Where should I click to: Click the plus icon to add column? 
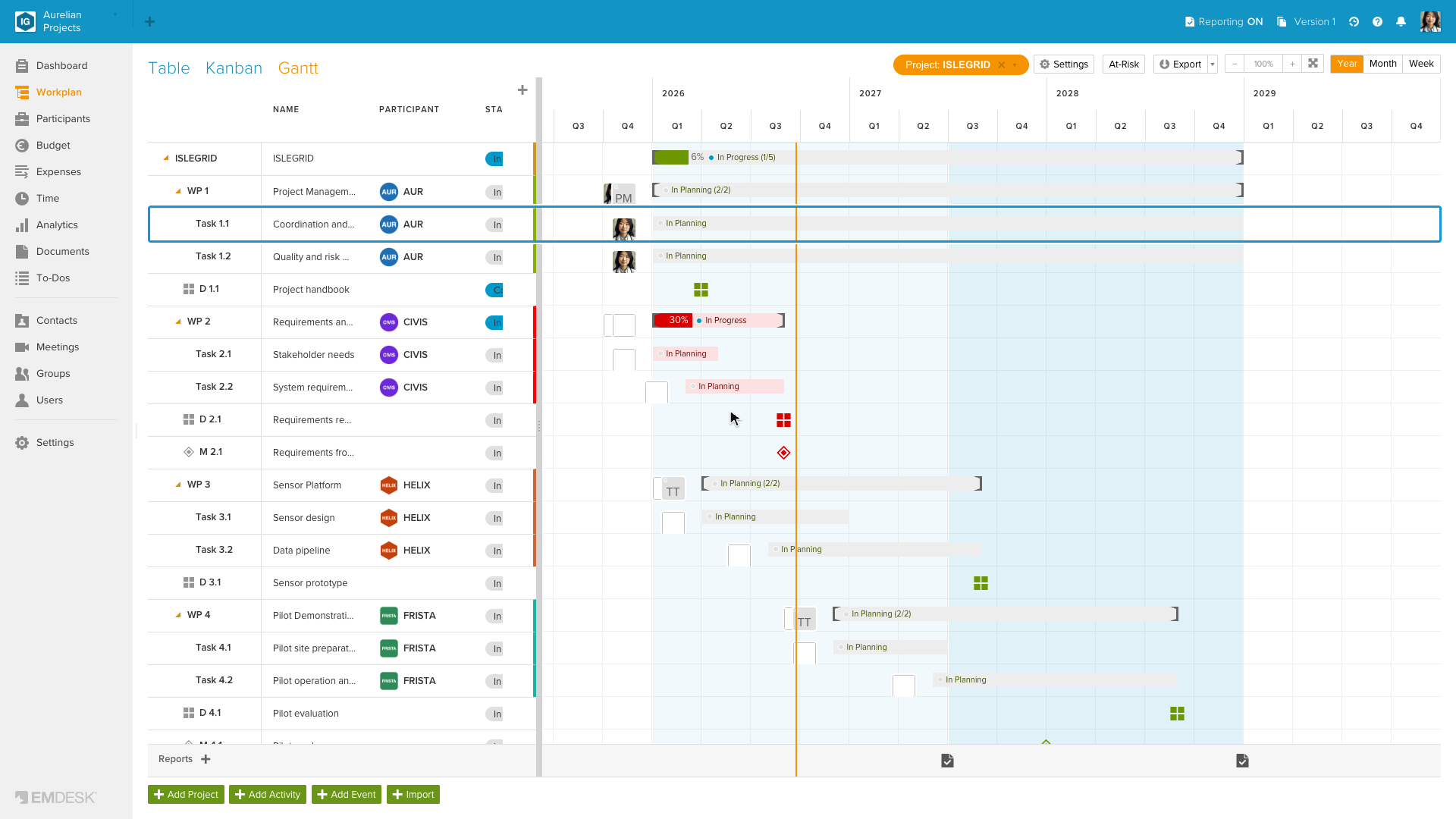click(x=522, y=90)
